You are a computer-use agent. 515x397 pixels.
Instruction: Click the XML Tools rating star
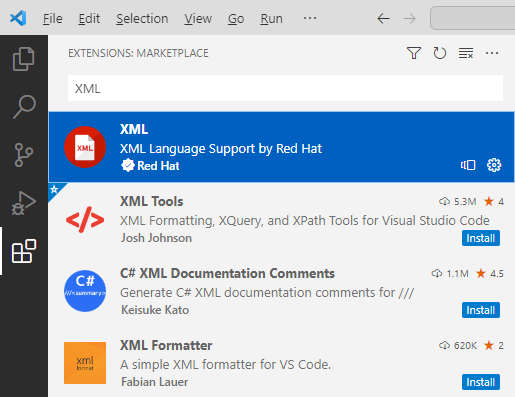[489, 201]
